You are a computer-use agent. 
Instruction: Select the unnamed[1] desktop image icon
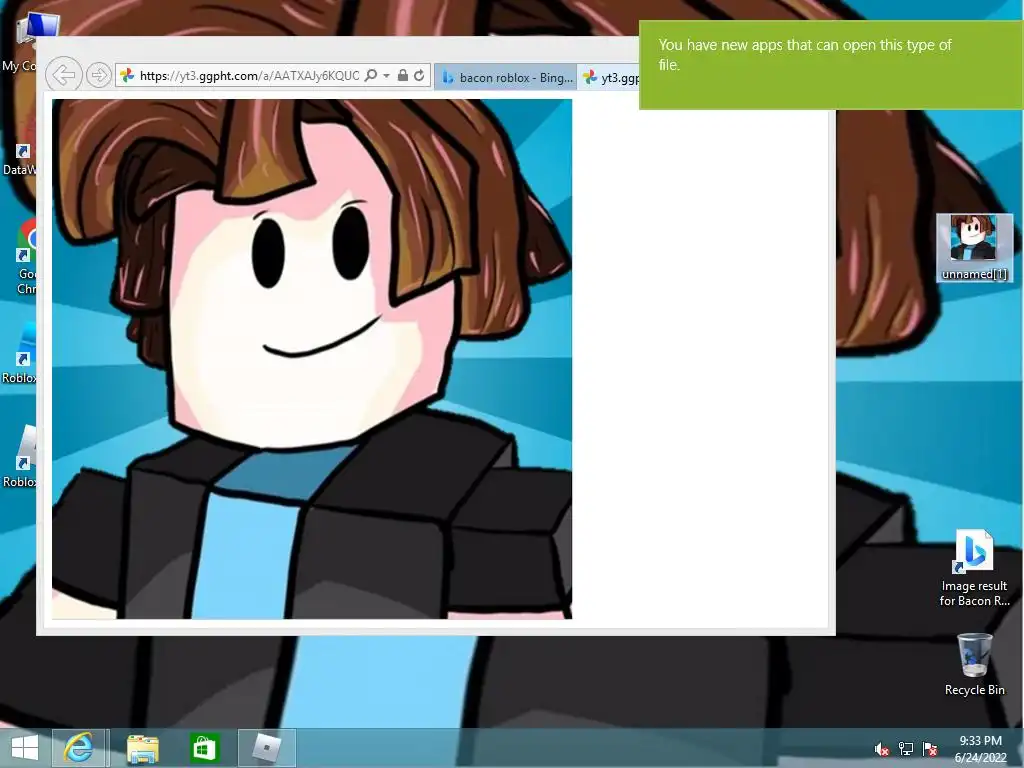[974, 248]
